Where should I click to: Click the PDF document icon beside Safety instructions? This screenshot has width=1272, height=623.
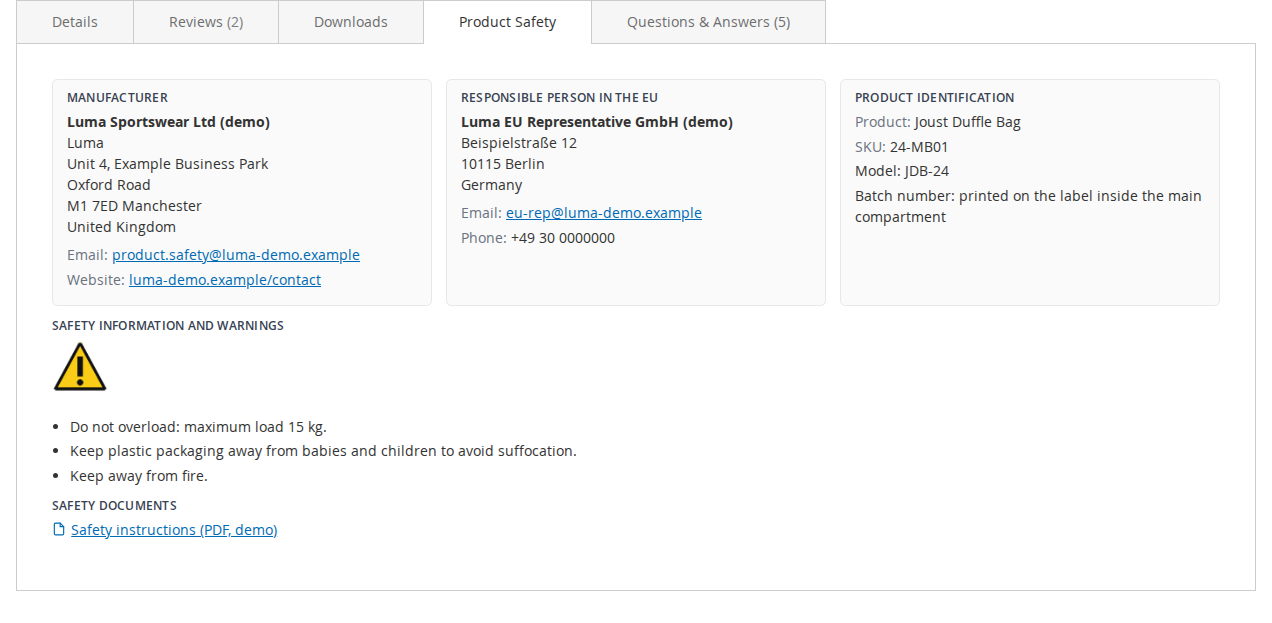click(59, 529)
